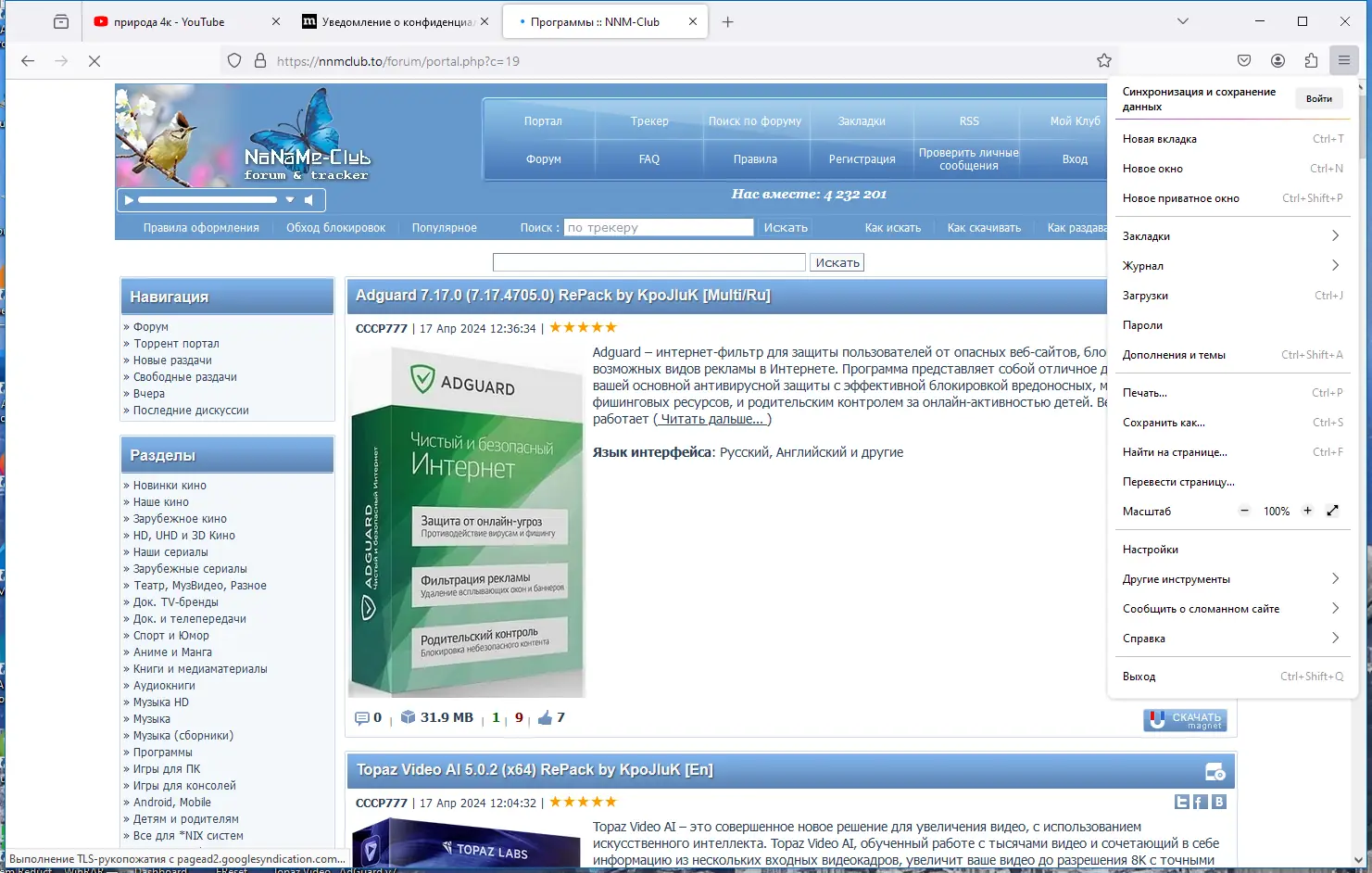Share Topaz post on Facebook
The image size is (1372, 873).
(1201, 802)
